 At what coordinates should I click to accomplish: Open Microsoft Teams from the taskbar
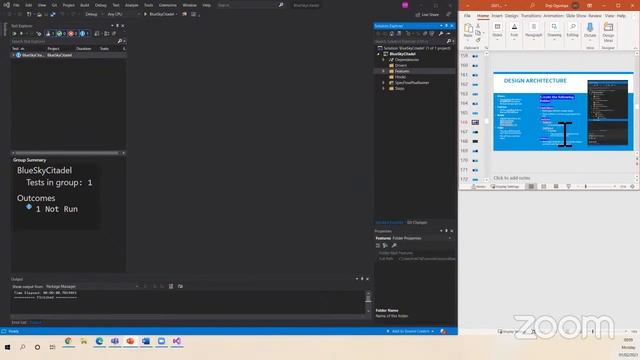[x=115, y=341]
